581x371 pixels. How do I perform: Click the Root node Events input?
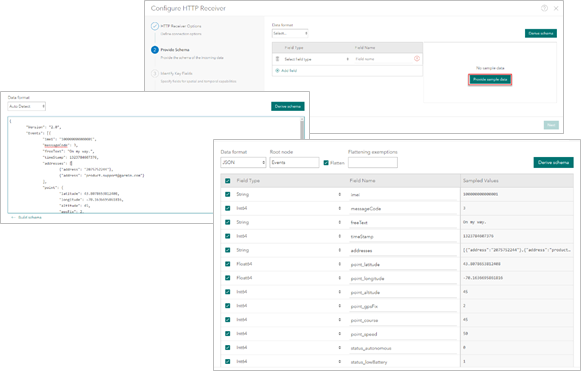pos(294,162)
